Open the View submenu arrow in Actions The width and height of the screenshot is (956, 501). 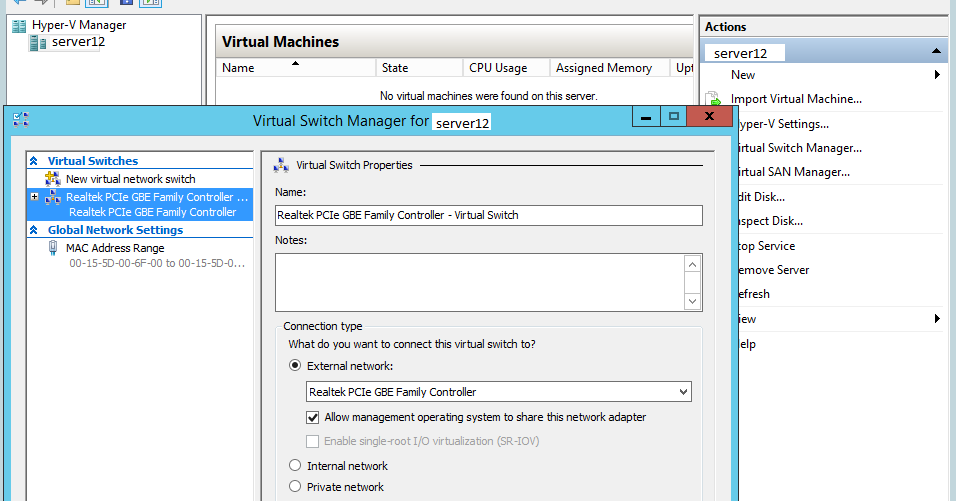(937, 319)
